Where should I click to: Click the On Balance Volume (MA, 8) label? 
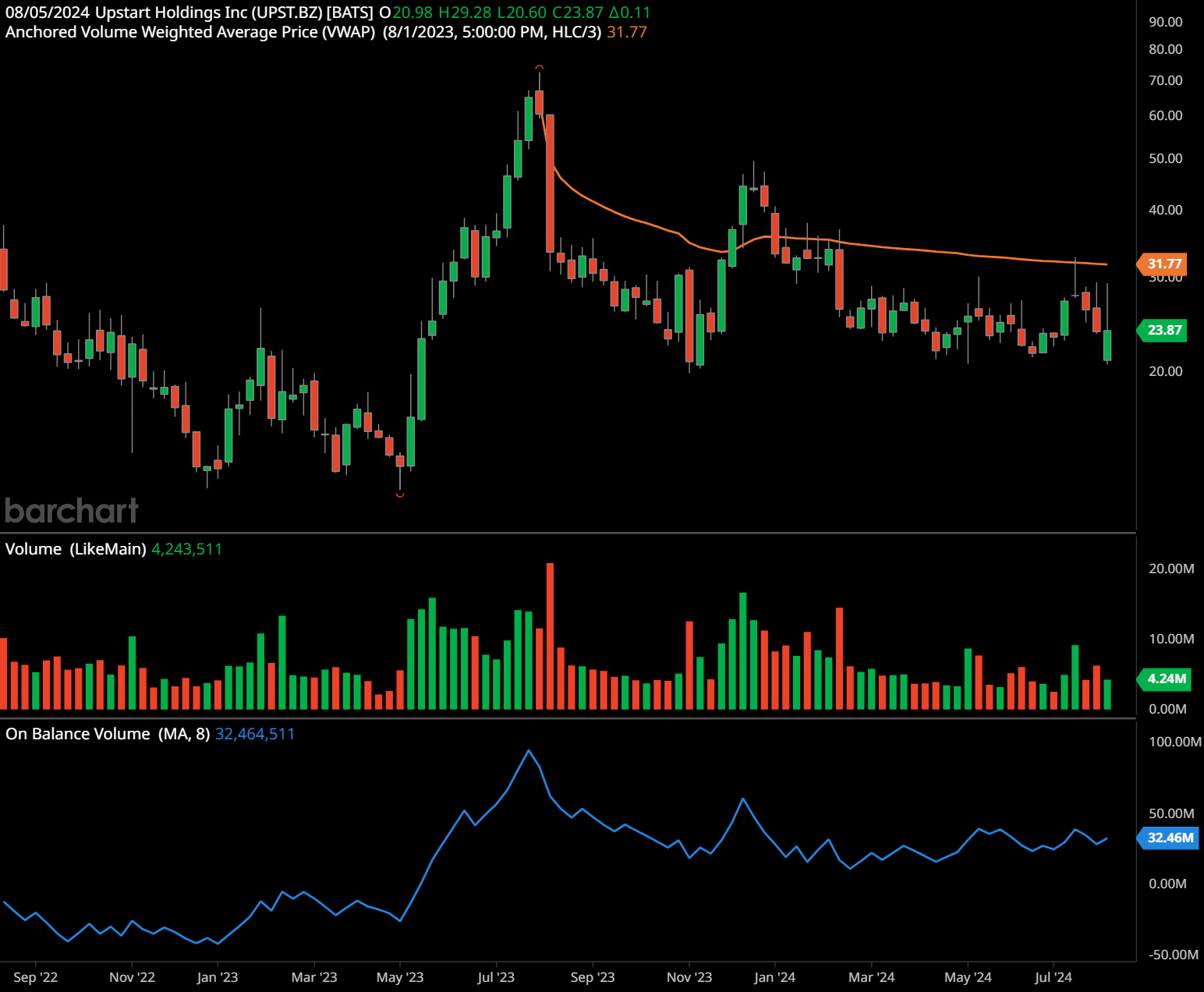(108, 734)
